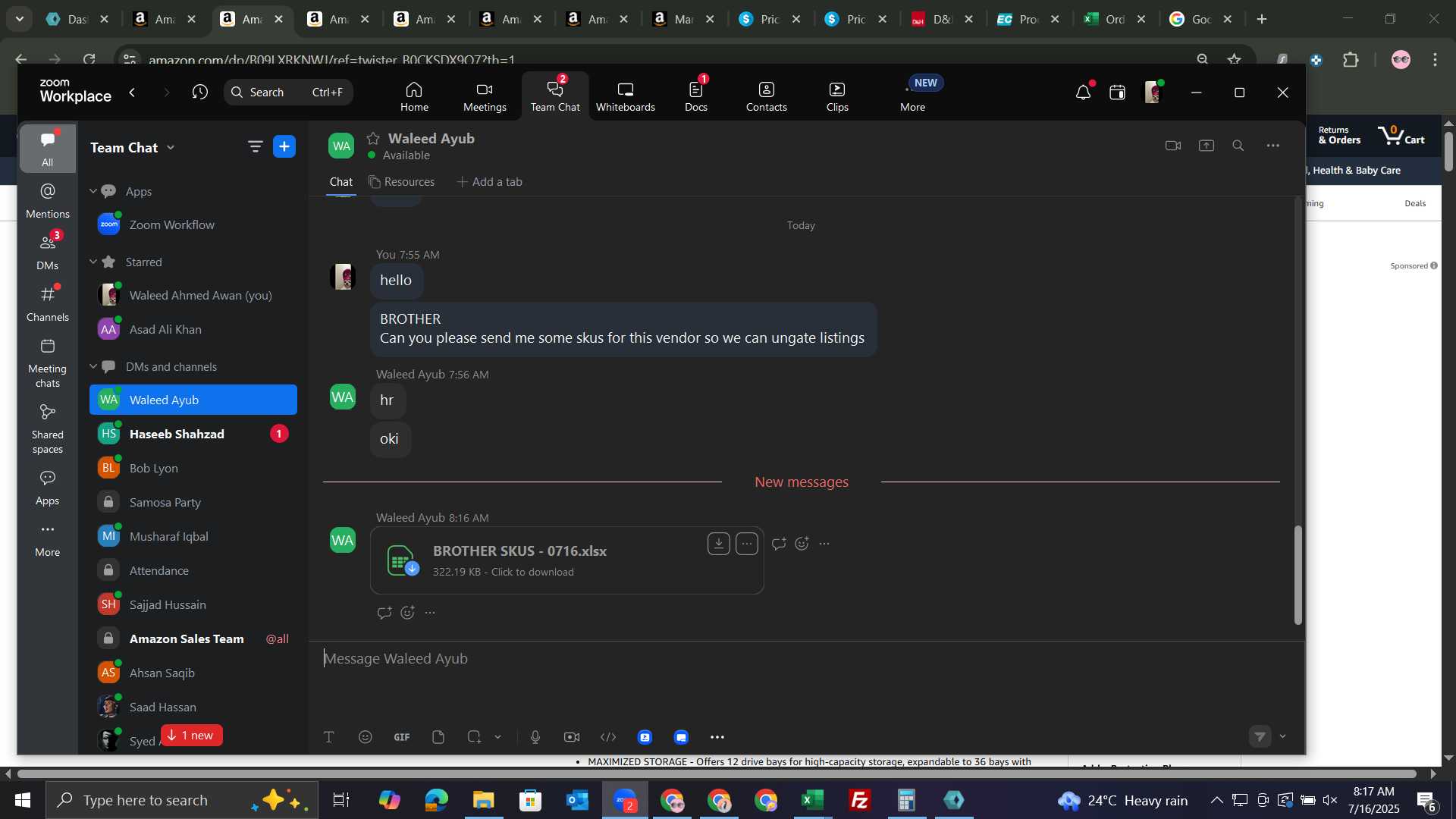Collapse the Starred section
Image resolution: width=1456 pixels, height=819 pixels.
93,262
